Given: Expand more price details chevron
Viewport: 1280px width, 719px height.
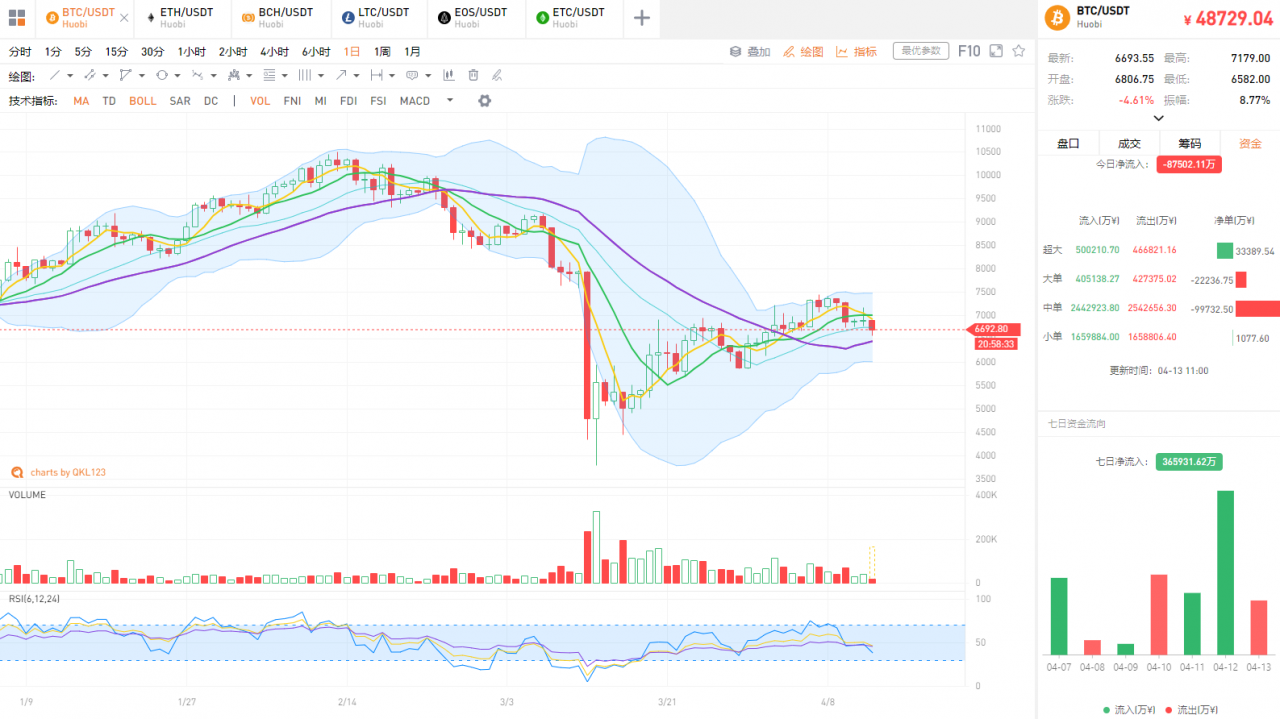Looking at the screenshot, I should 1159,118.
